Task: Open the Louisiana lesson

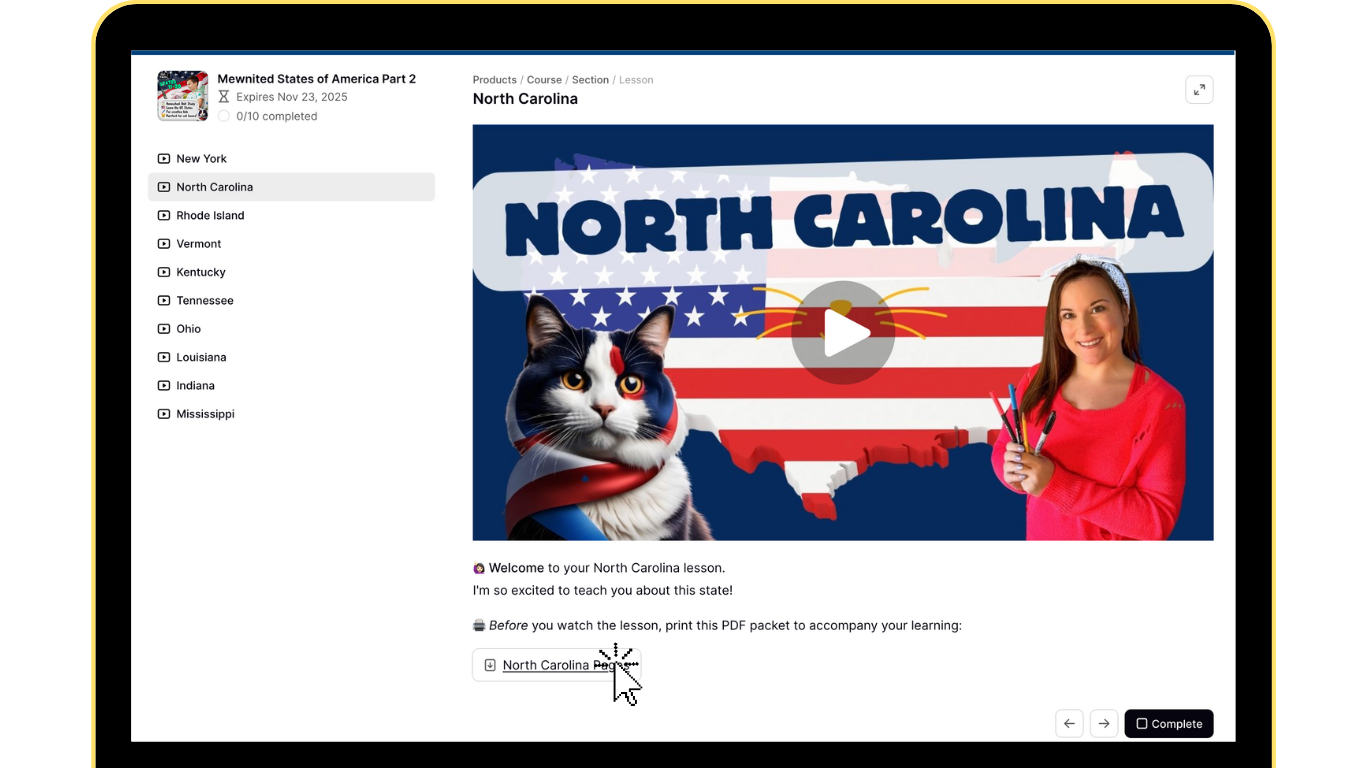Action: pyautogui.click(x=201, y=357)
